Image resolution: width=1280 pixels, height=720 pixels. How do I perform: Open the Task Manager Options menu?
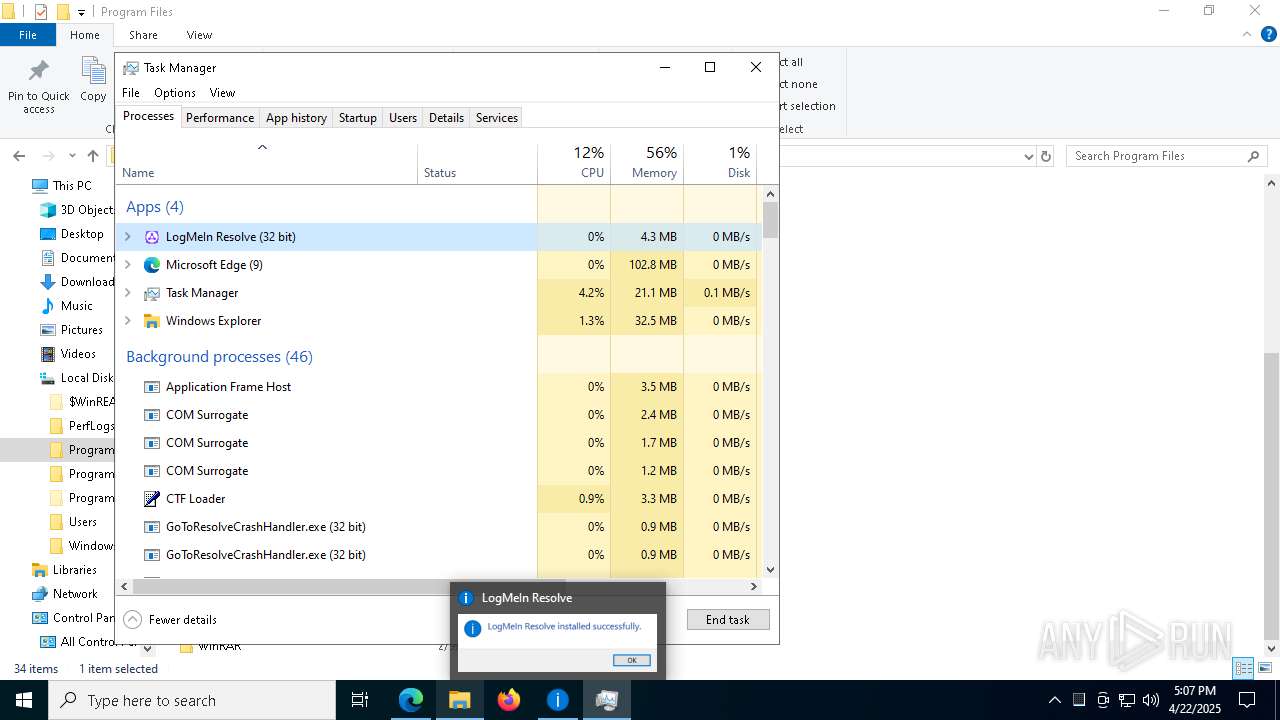point(175,93)
